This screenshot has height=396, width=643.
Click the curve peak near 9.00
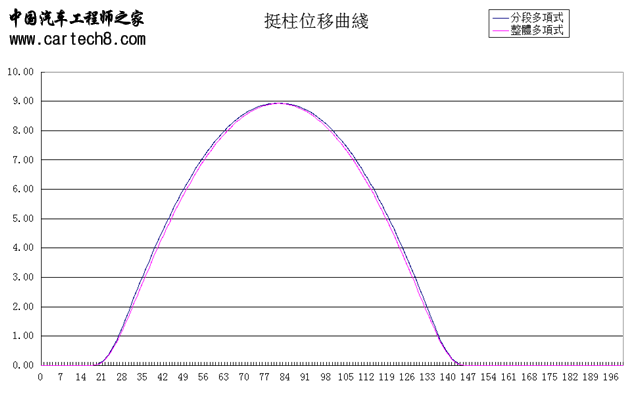click(x=279, y=103)
